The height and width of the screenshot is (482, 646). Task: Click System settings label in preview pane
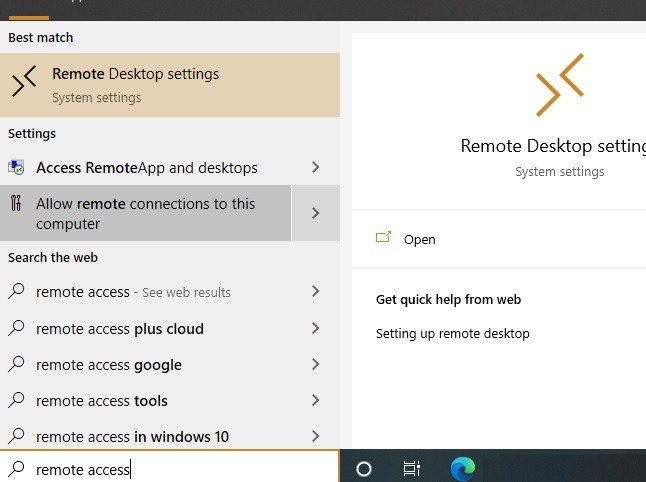click(x=559, y=171)
